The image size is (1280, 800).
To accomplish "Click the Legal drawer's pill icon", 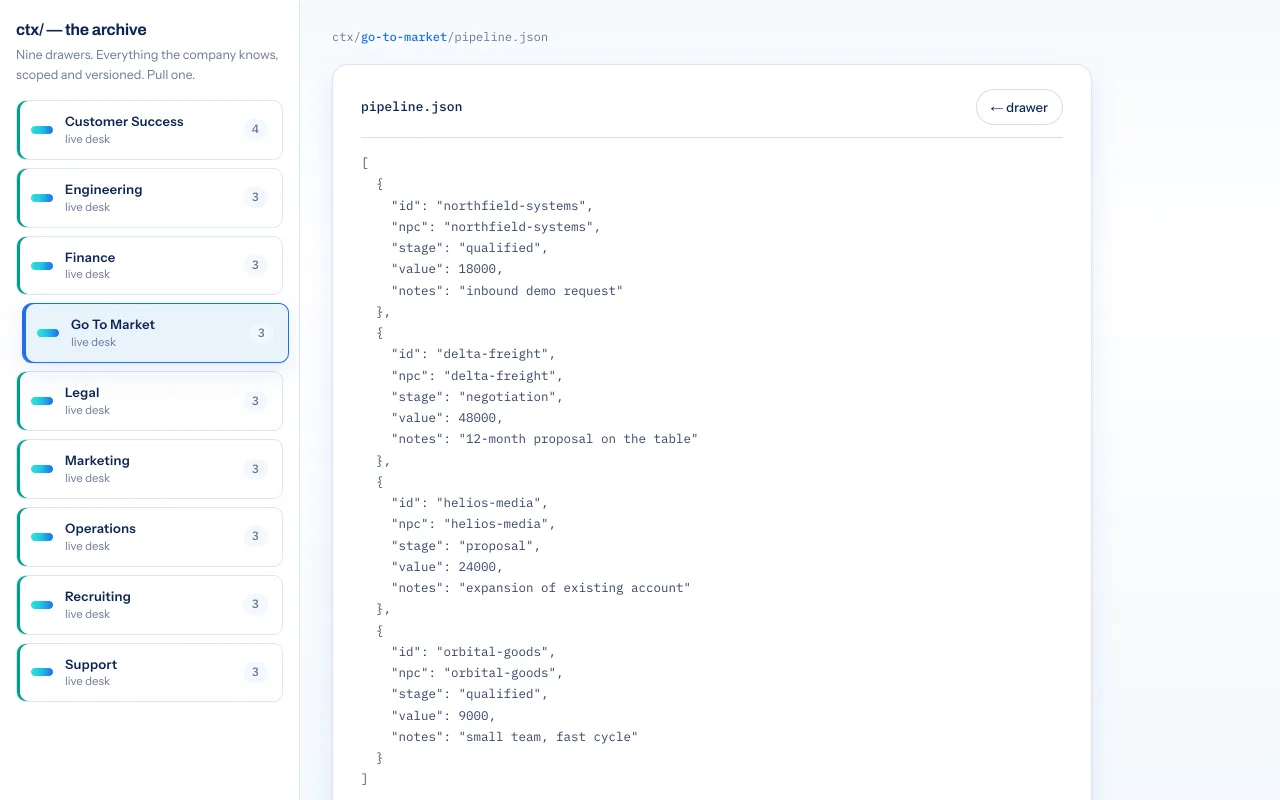I will 42,401.
